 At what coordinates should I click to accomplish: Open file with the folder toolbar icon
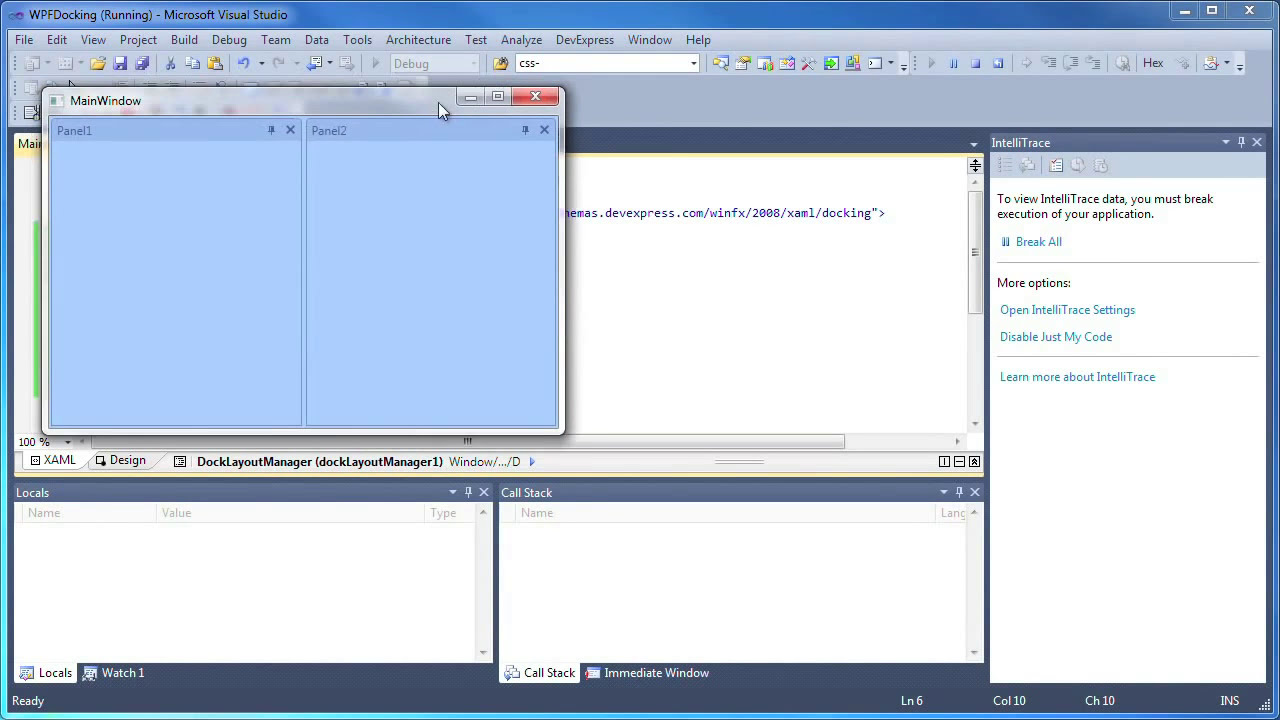point(98,63)
